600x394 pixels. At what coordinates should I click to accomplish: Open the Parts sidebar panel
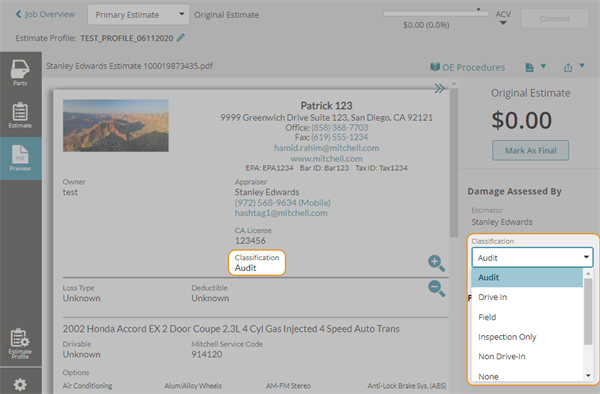pos(20,73)
